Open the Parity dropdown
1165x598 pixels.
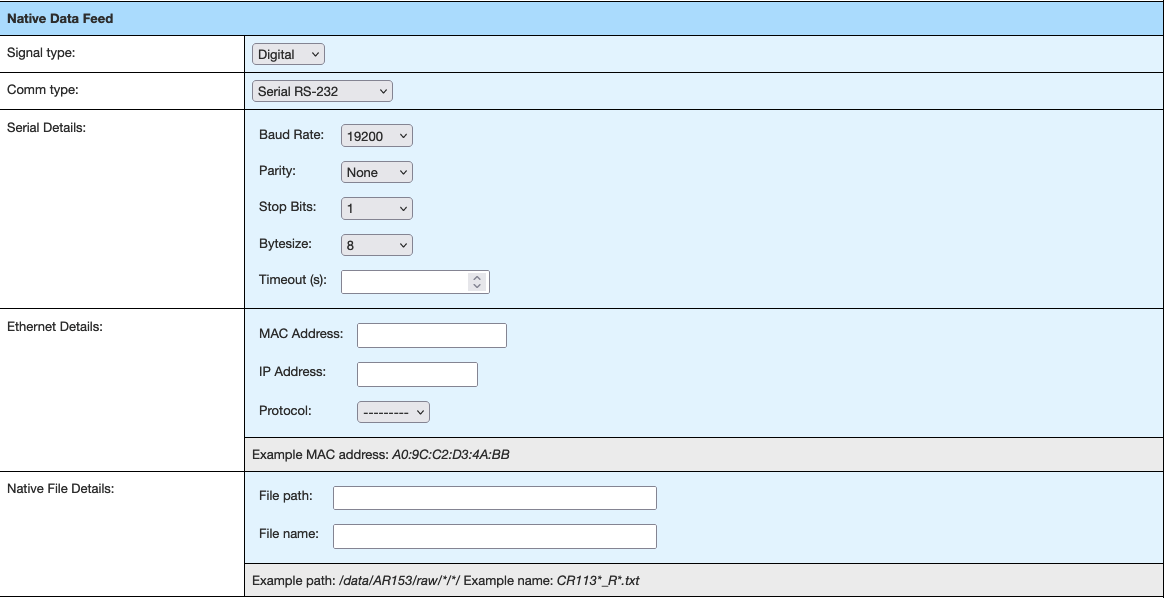click(376, 171)
